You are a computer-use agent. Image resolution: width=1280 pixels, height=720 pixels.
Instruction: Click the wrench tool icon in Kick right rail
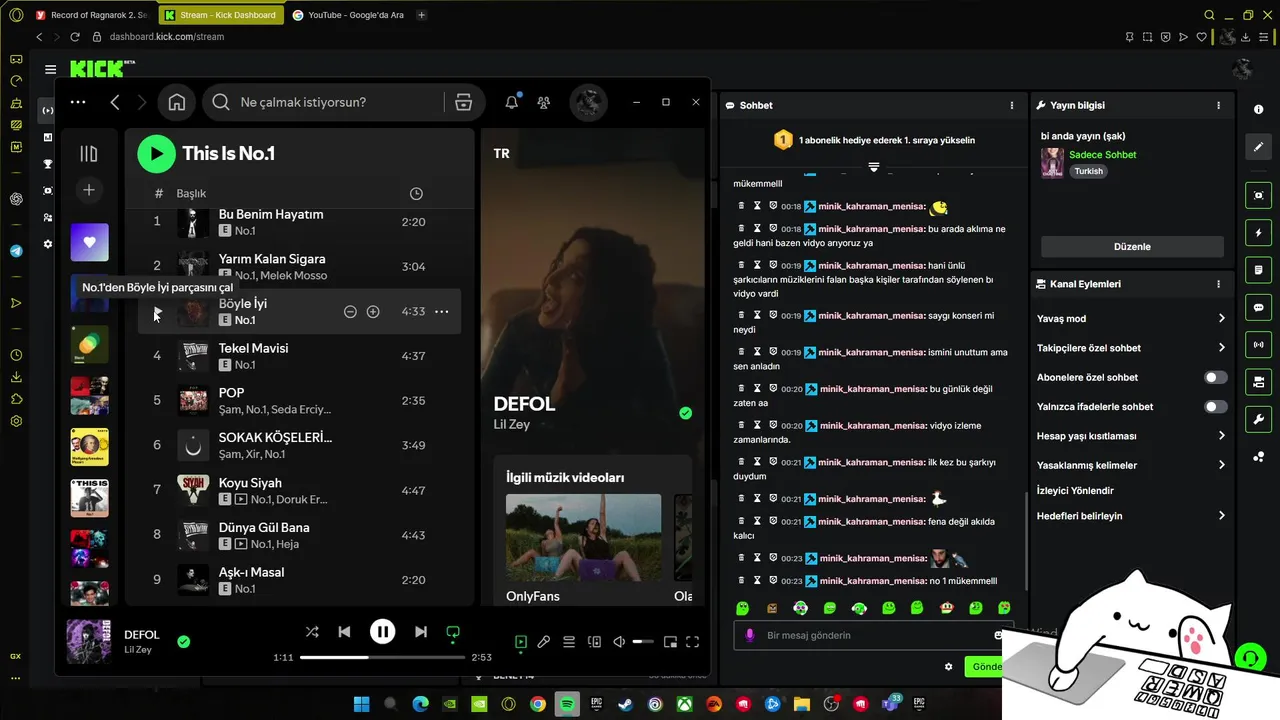pyautogui.click(x=1258, y=419)
